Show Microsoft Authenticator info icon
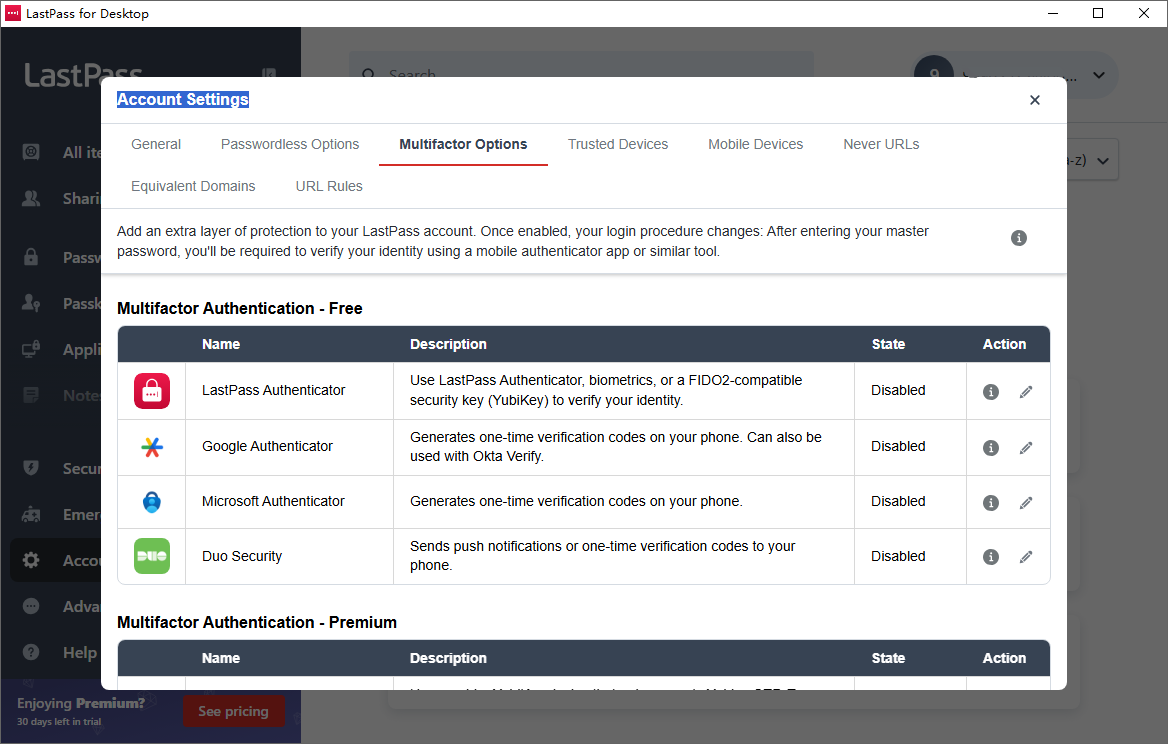This screenshot has width=1168, height=744. (x=991, y=503)
